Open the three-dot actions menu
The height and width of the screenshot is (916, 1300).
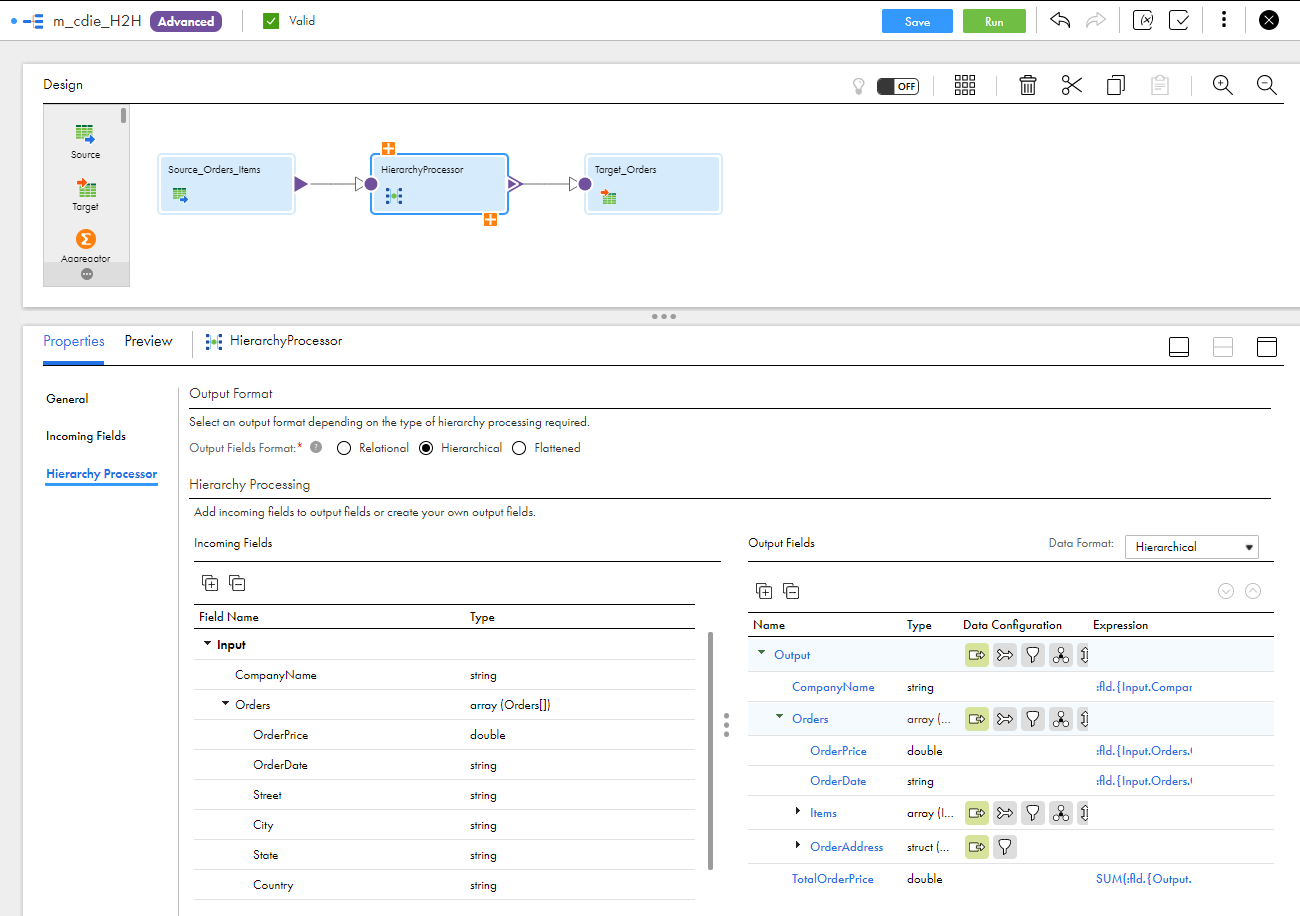[x=1224, y=20]
